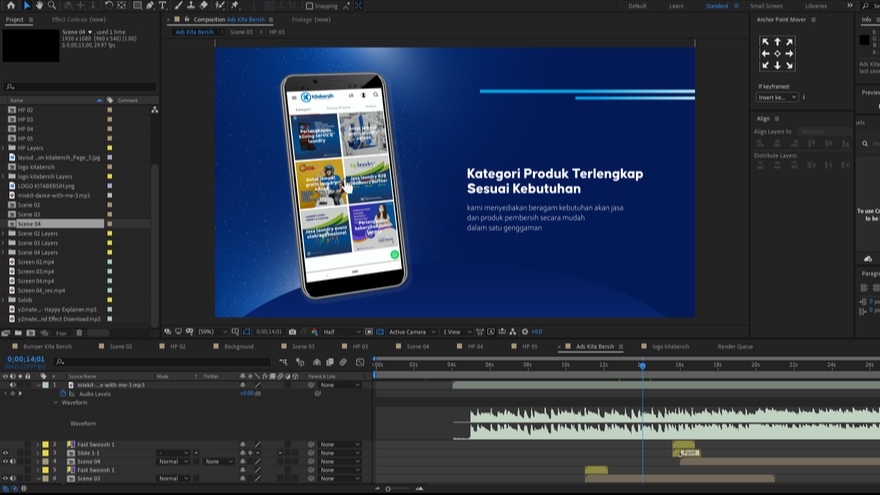This screenshot has height=495, width=880.
Task: Switch to the Background timeline tab
Action: (x=239, y=346)
